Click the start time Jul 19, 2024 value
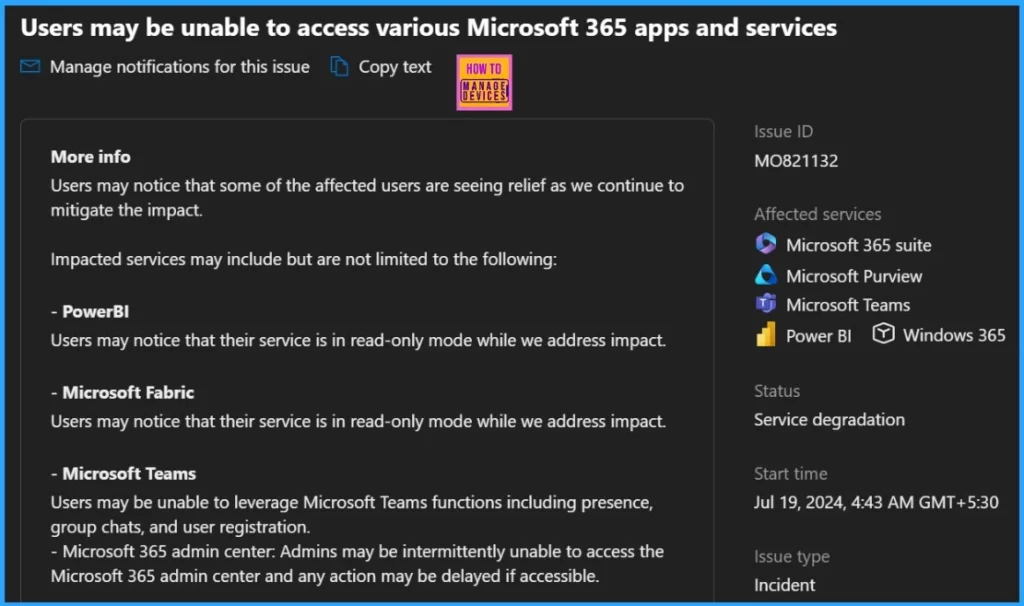1024x606 pixels. click(876, 502)
